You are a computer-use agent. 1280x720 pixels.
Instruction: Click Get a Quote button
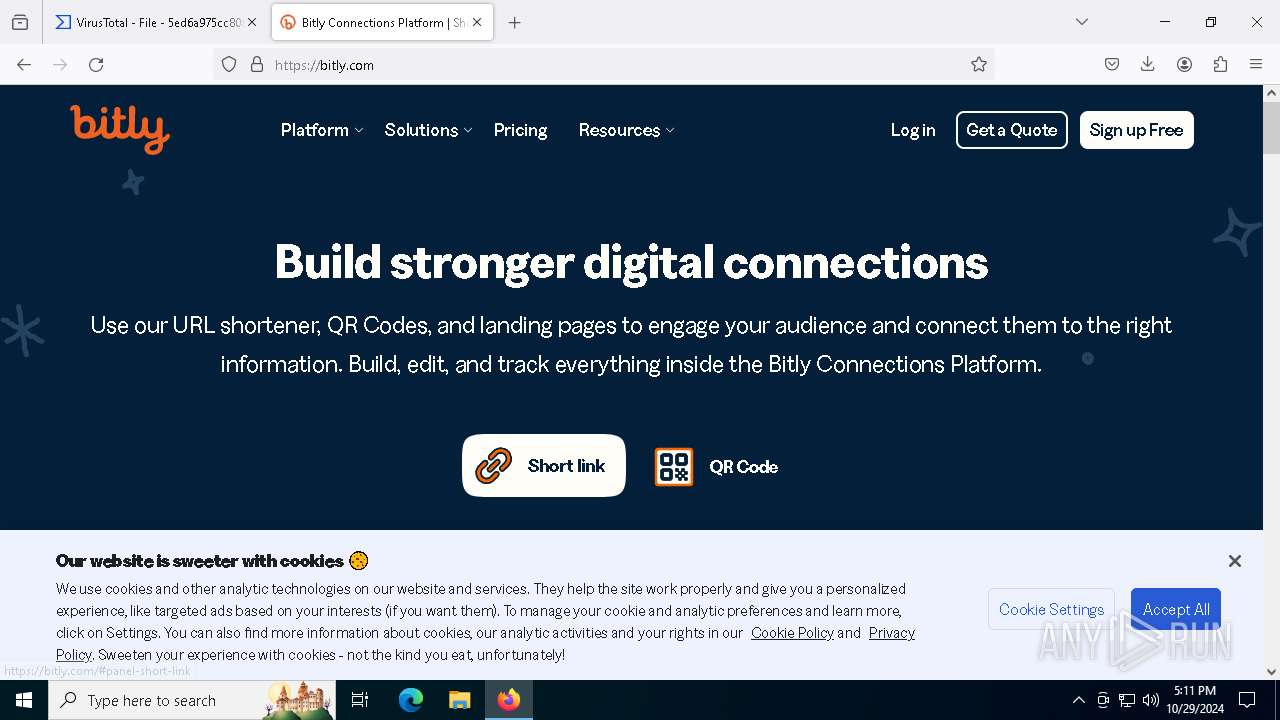1012,130
